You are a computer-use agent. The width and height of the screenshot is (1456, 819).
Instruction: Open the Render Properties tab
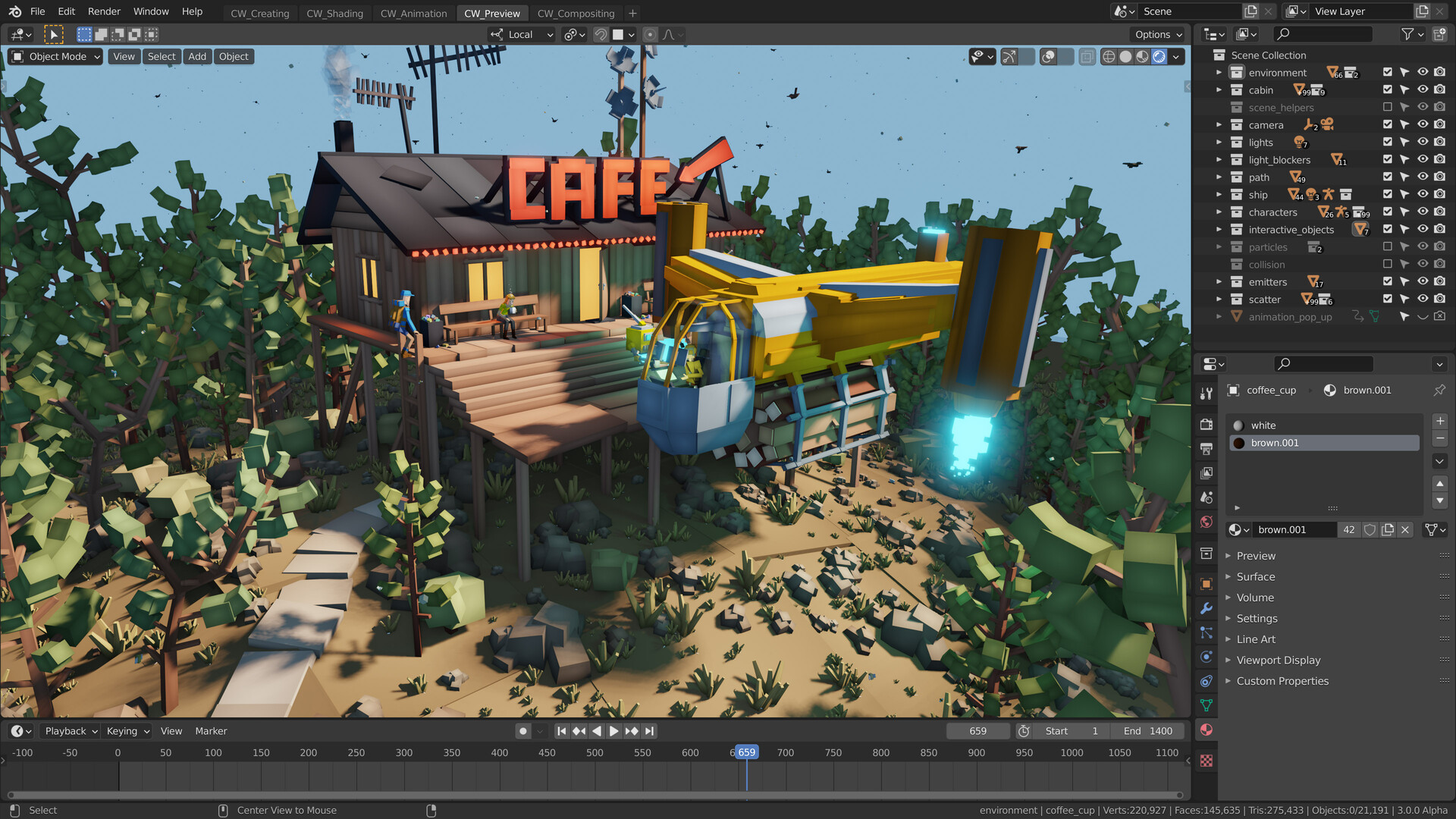(1206, 425)
